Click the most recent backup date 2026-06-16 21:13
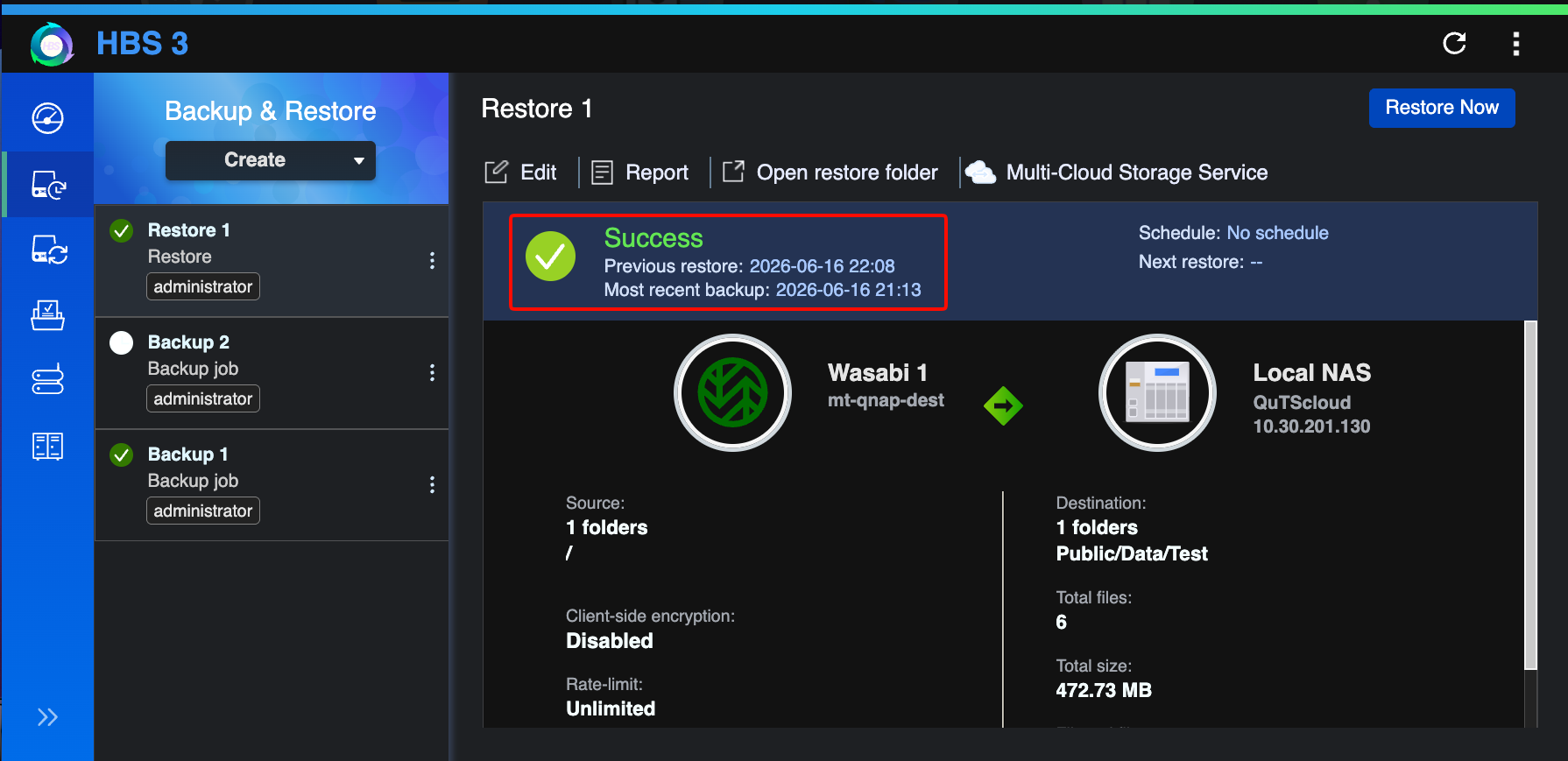Viewport: 1568px width, 761px height. click(x=848, y=290)
